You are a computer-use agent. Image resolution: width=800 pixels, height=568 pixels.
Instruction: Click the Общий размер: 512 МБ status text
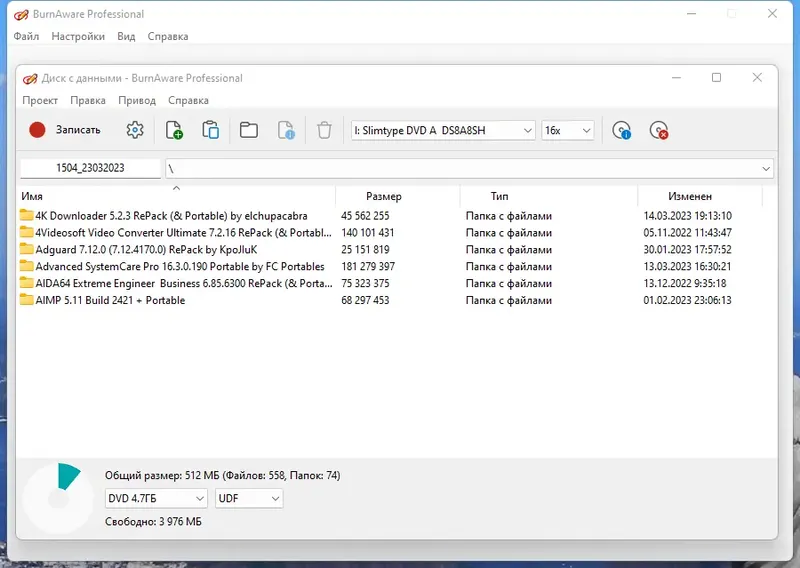pyautogui.click(x=222, y=475)
